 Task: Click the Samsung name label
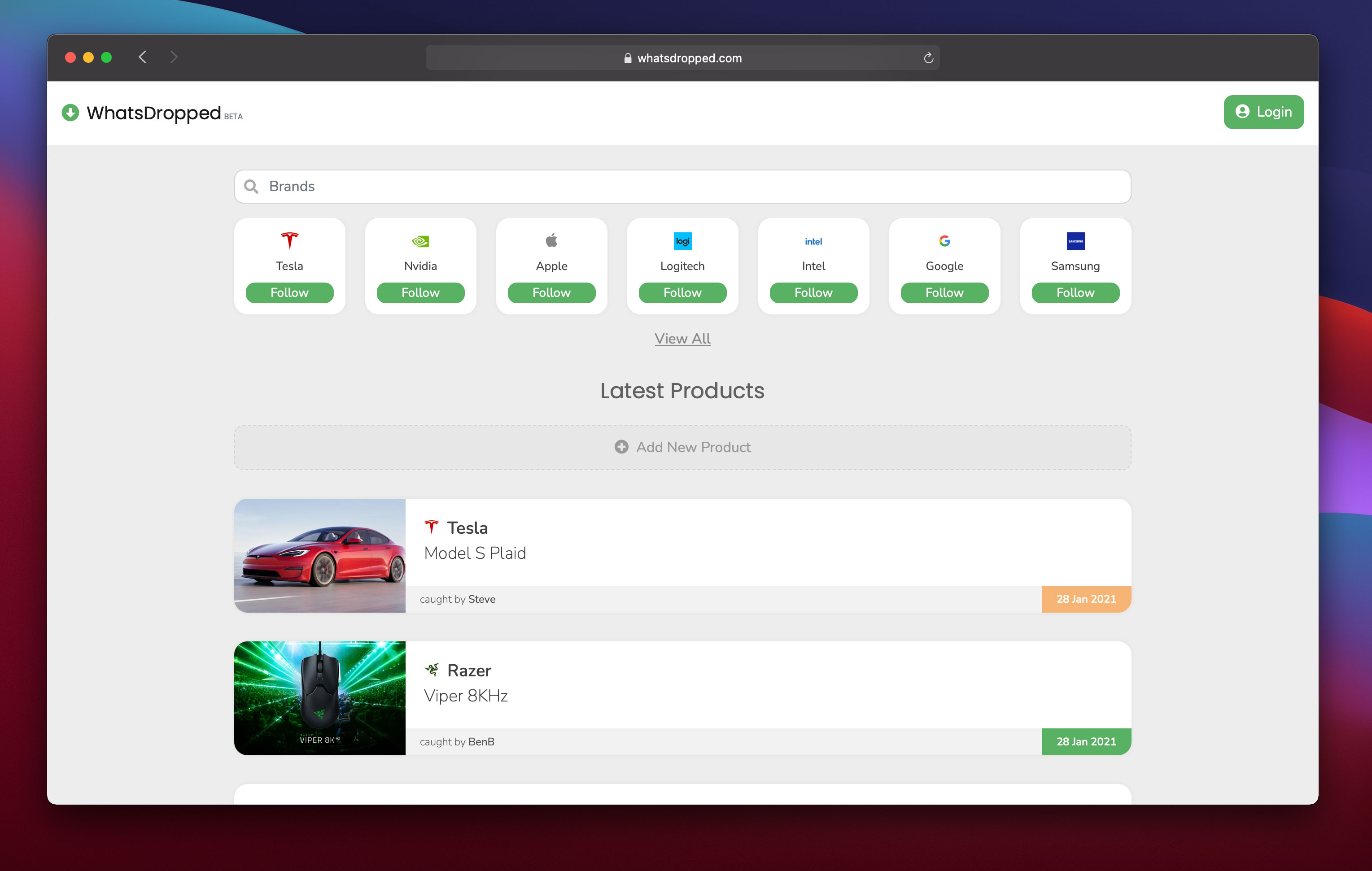[1076, 266]
